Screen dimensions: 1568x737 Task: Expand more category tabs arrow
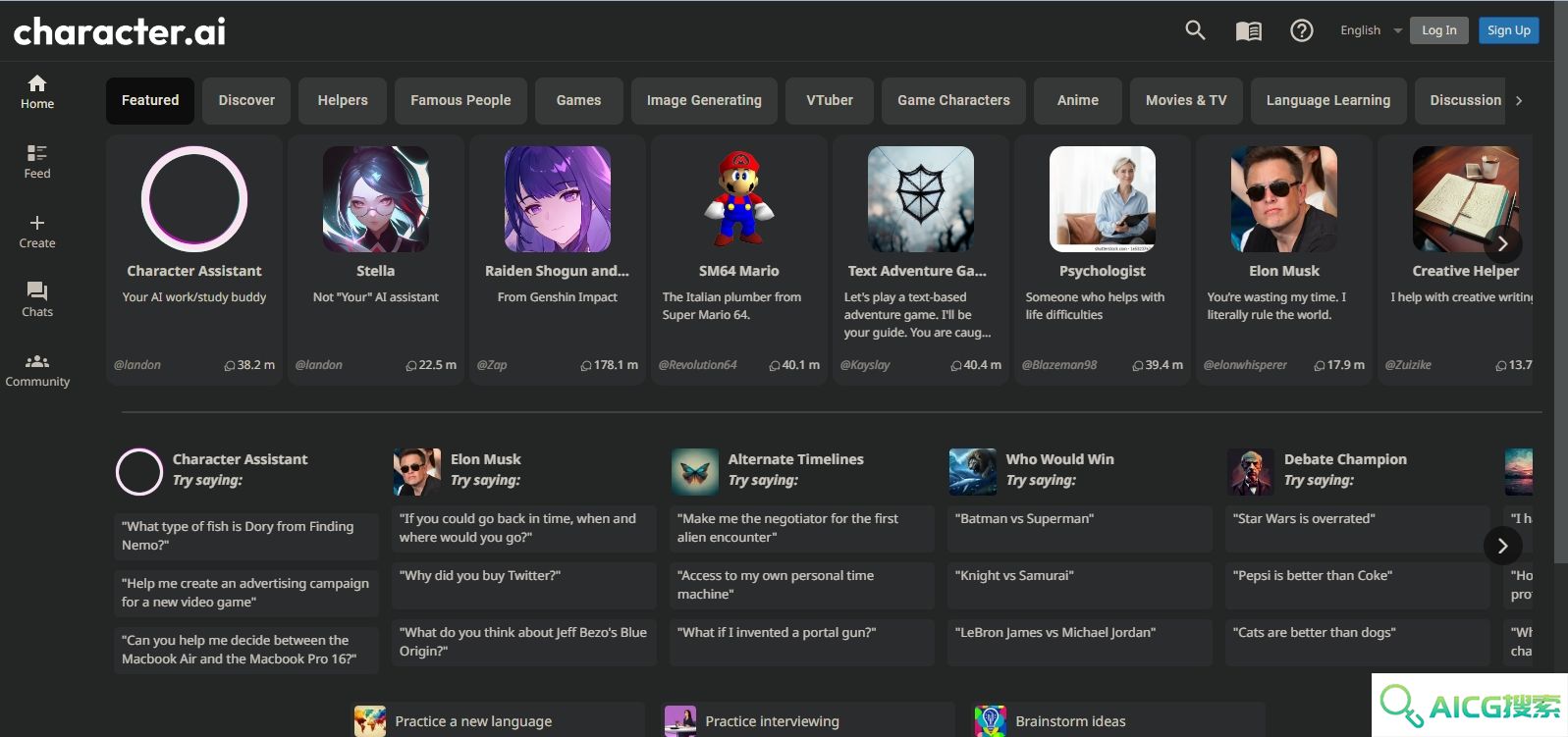point(1519,100)
